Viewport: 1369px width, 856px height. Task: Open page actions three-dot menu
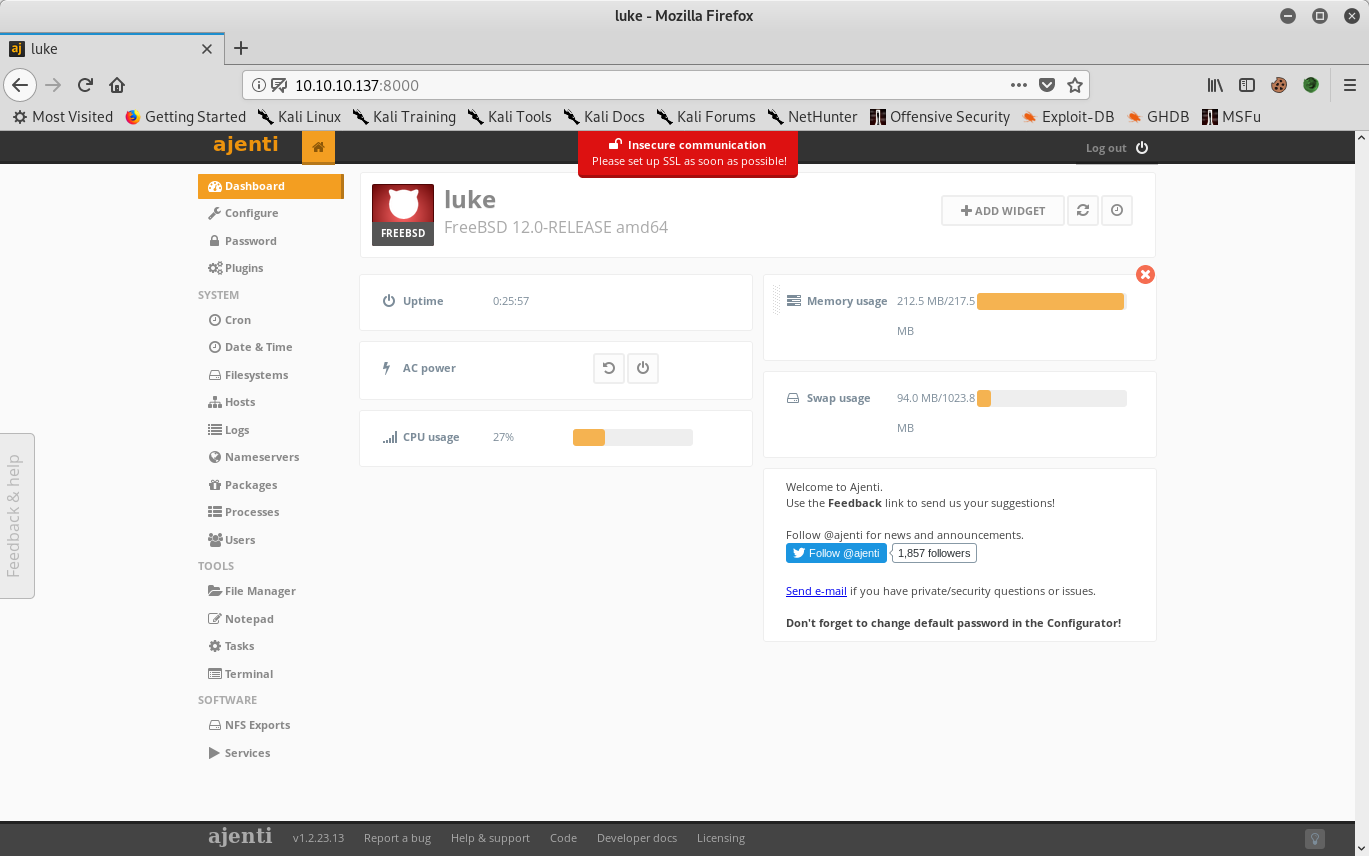coord(1019,85)
